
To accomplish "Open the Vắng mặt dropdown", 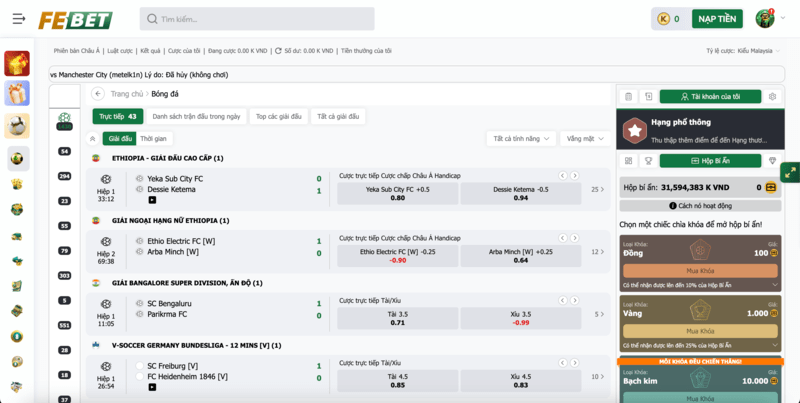I will point(584,139).
